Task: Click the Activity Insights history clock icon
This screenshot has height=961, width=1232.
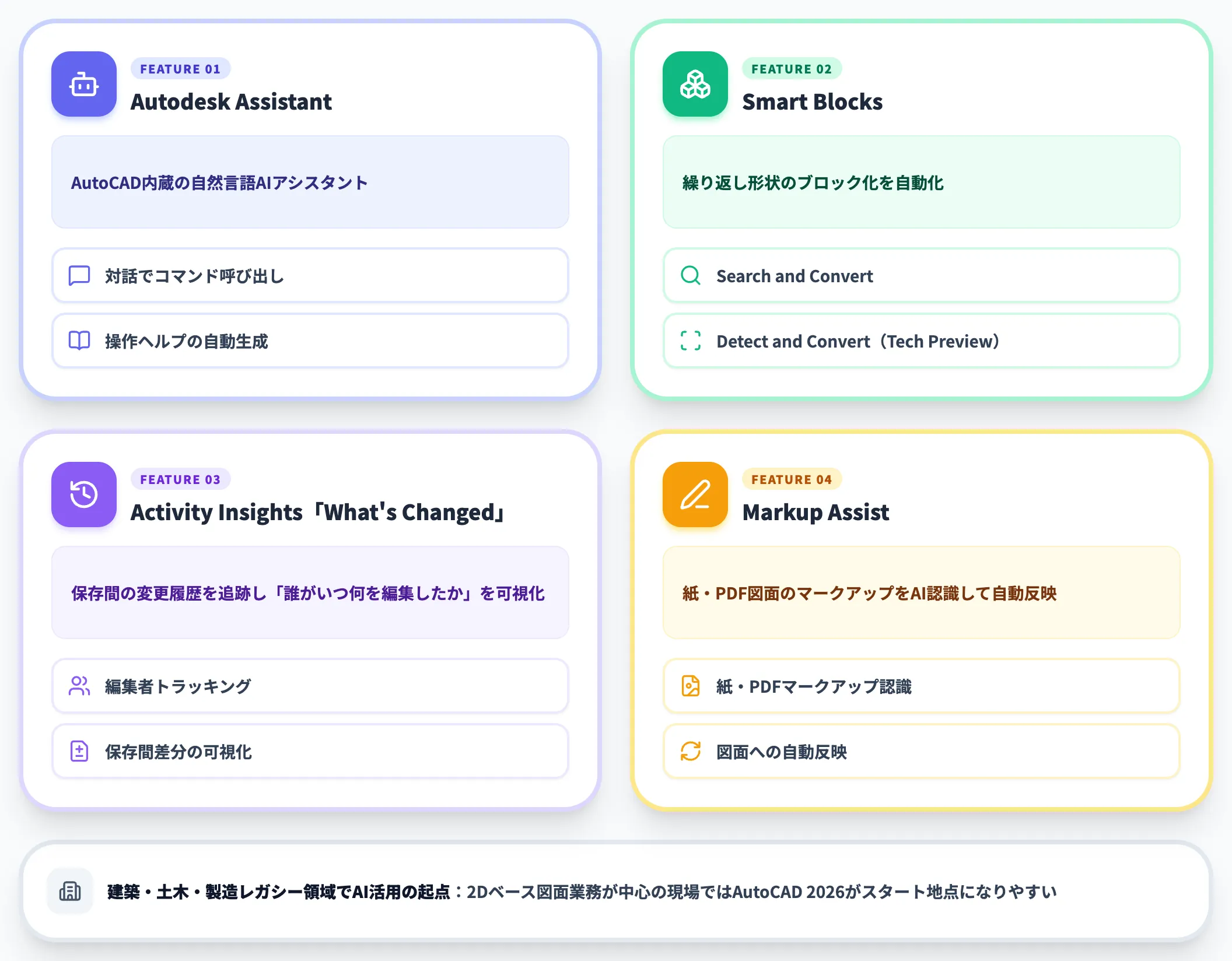Action: tap(84, 494)
